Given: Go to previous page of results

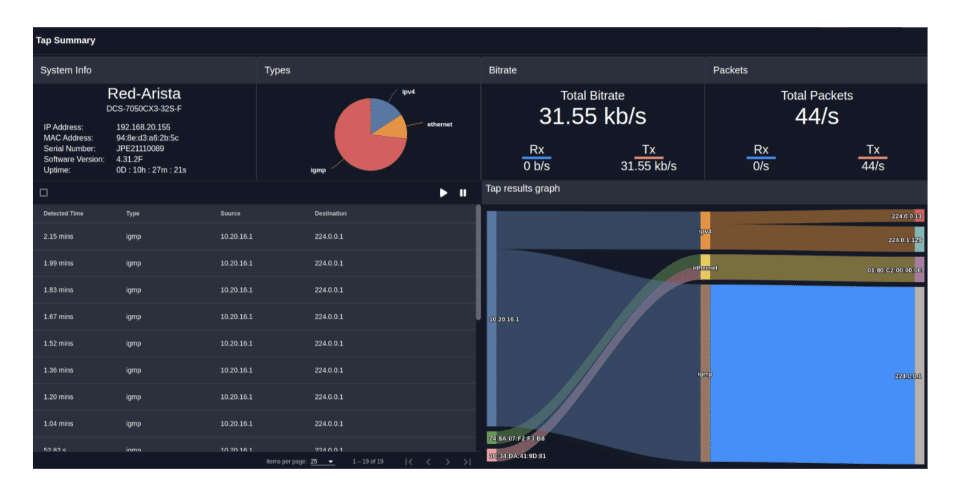Looking at the screenshot, I should pos(428,462).
